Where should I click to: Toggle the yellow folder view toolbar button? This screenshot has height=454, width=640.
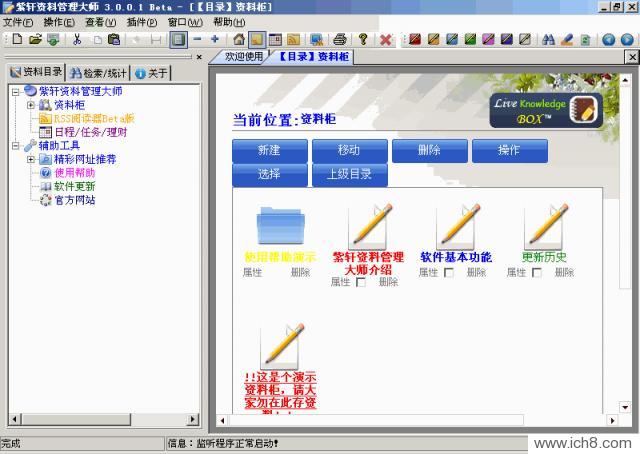click(x=257, y=40)
